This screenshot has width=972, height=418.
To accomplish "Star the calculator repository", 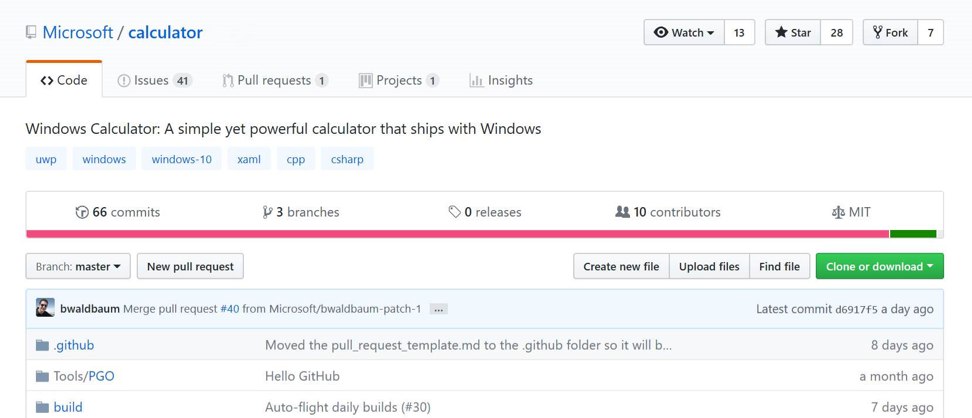I will (793, 33).
